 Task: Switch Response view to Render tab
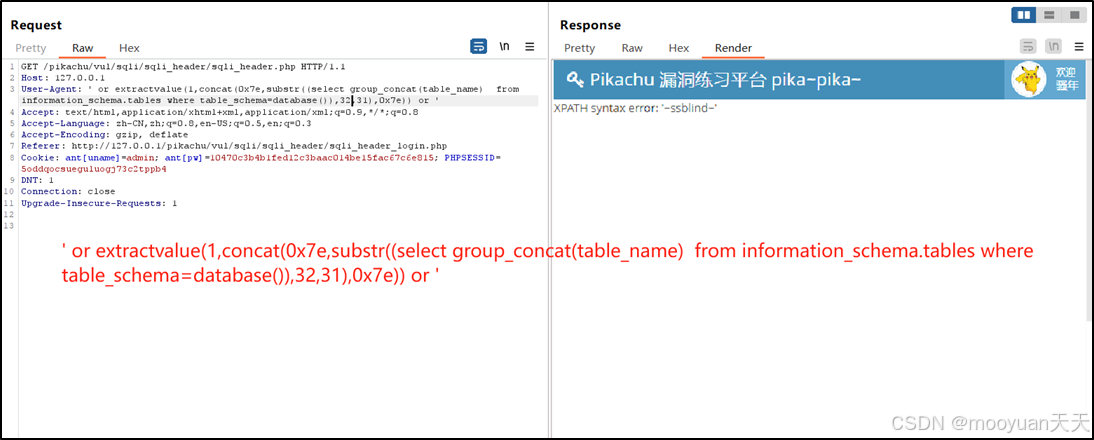[x=733, y=48]
